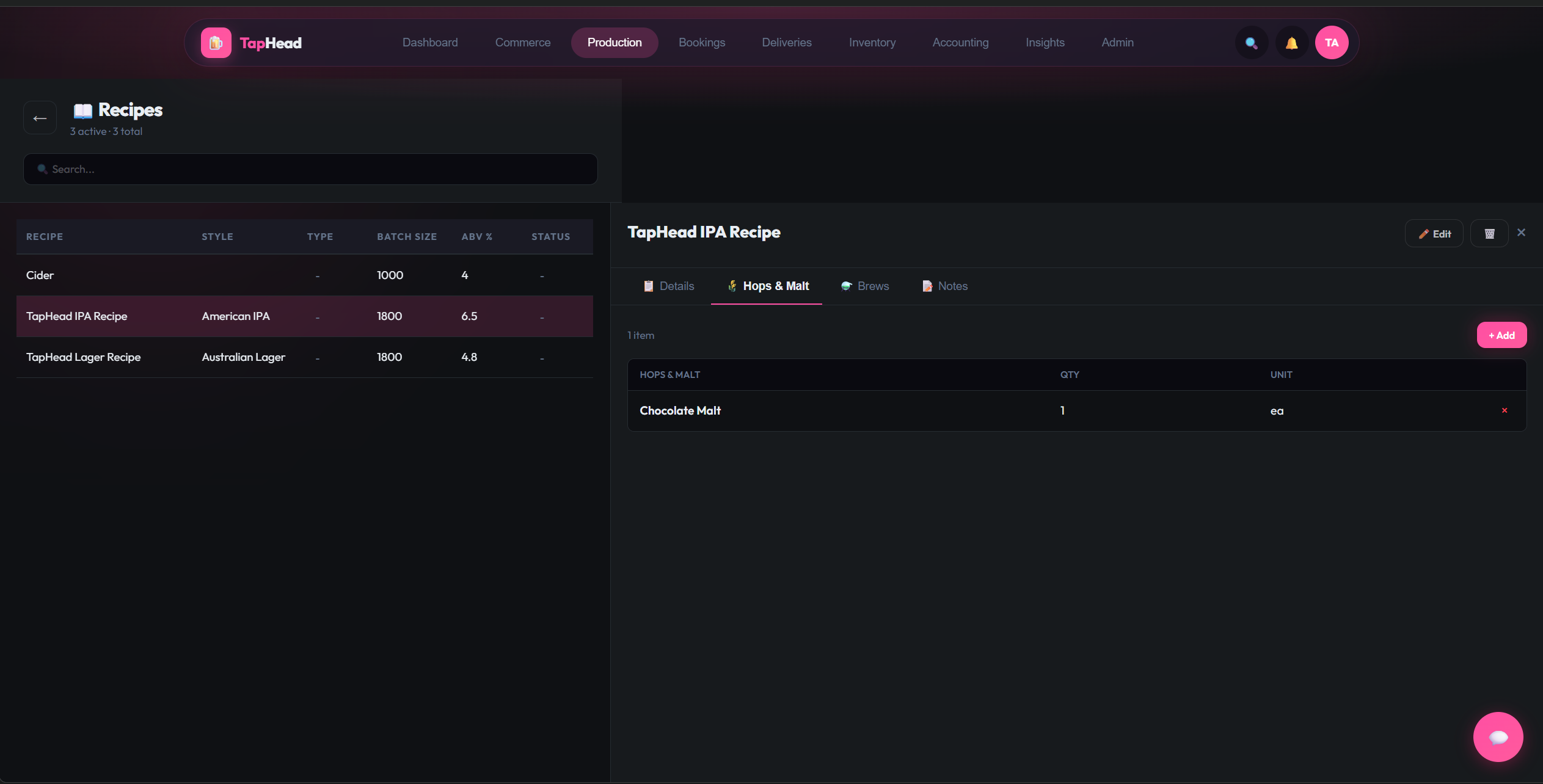Open the notifications bell

click(x=1291, y=43)
